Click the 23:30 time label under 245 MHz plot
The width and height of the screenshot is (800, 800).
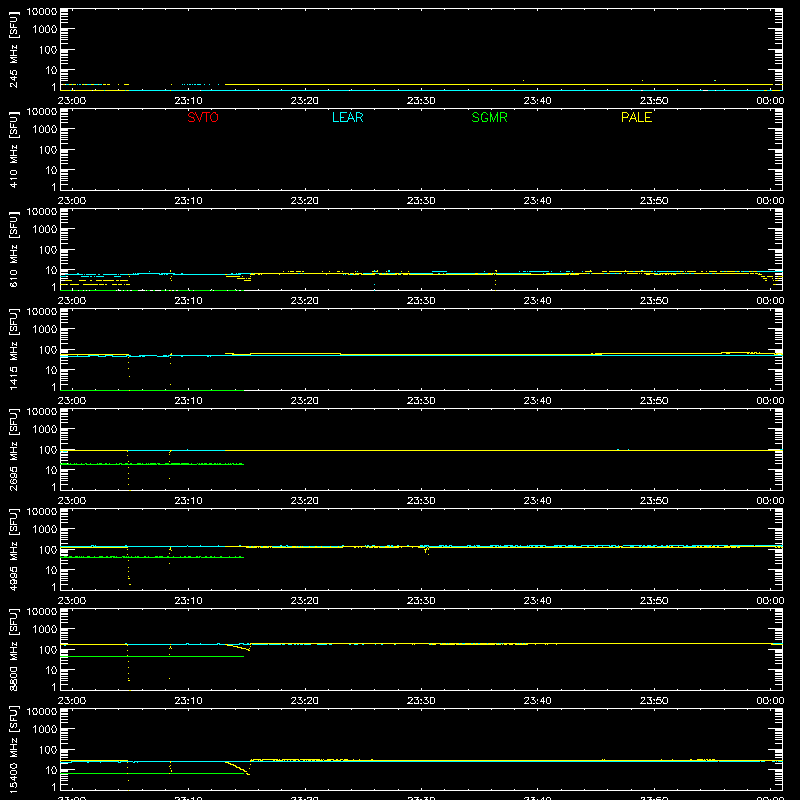(421, 101)
